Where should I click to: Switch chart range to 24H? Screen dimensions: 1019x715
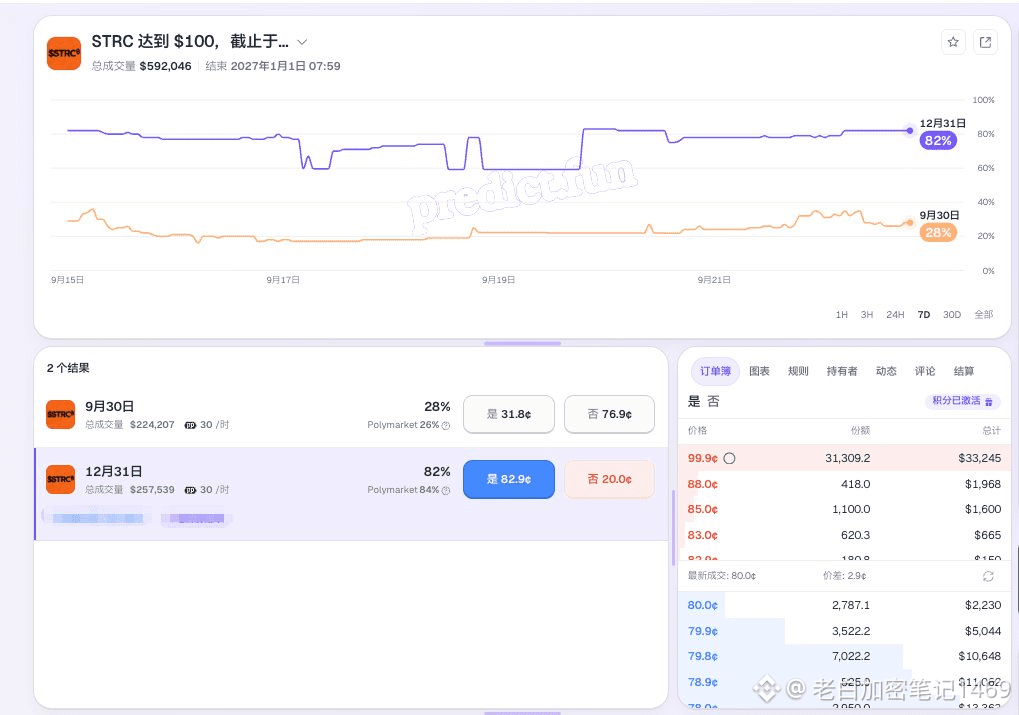(895, 315)
